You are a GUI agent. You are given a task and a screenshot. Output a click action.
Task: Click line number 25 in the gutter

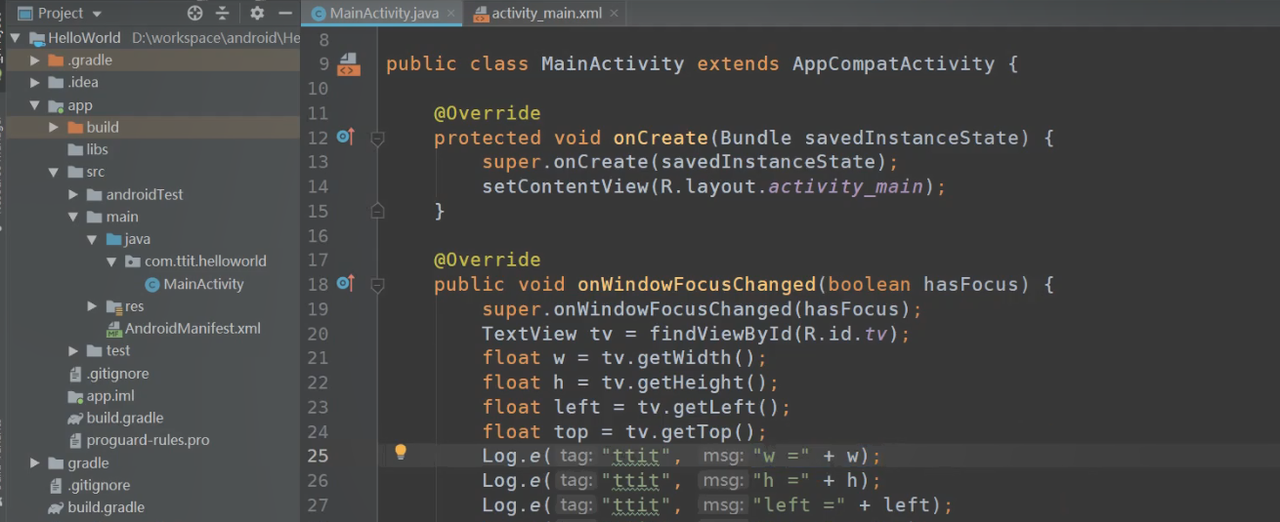click(x=317, y=456)
